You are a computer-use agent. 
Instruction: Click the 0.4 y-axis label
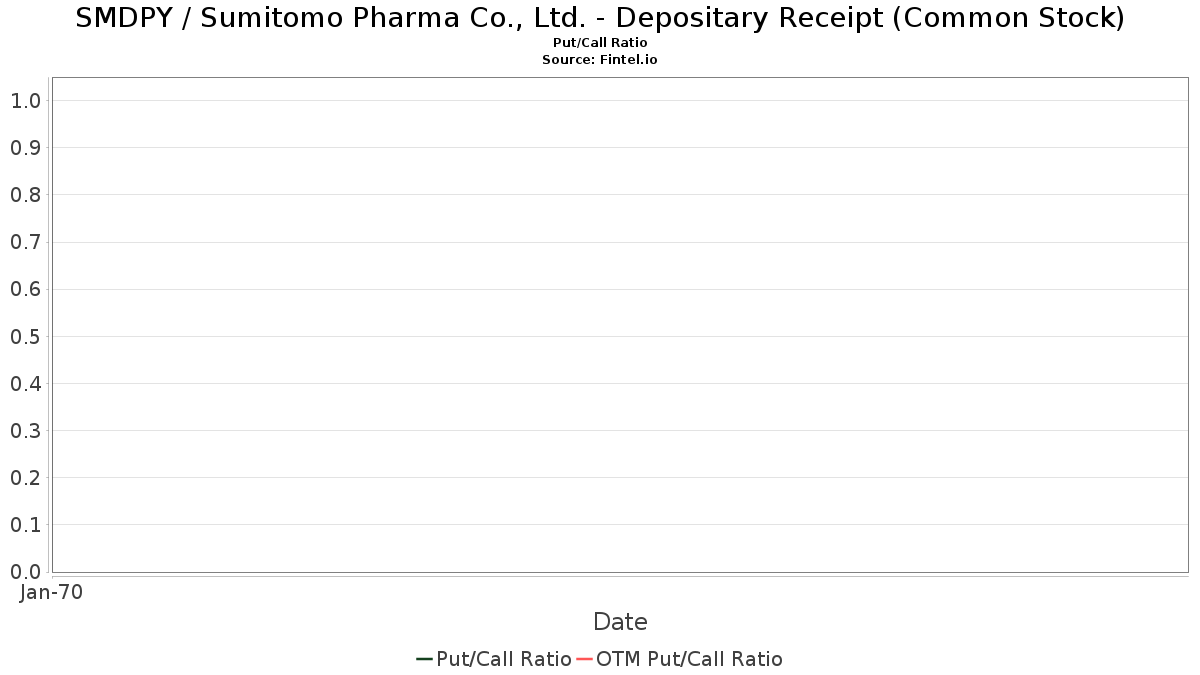(x=25, y=383)
